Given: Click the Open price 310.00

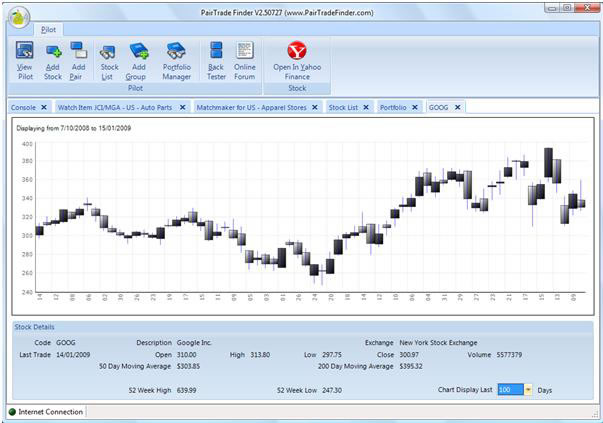Looking at the screenshot, I should [x=187, y=355].
